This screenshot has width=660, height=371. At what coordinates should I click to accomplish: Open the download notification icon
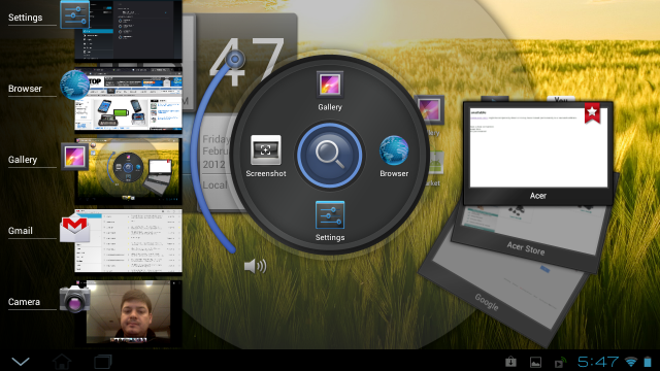click(x=511, y=361)
